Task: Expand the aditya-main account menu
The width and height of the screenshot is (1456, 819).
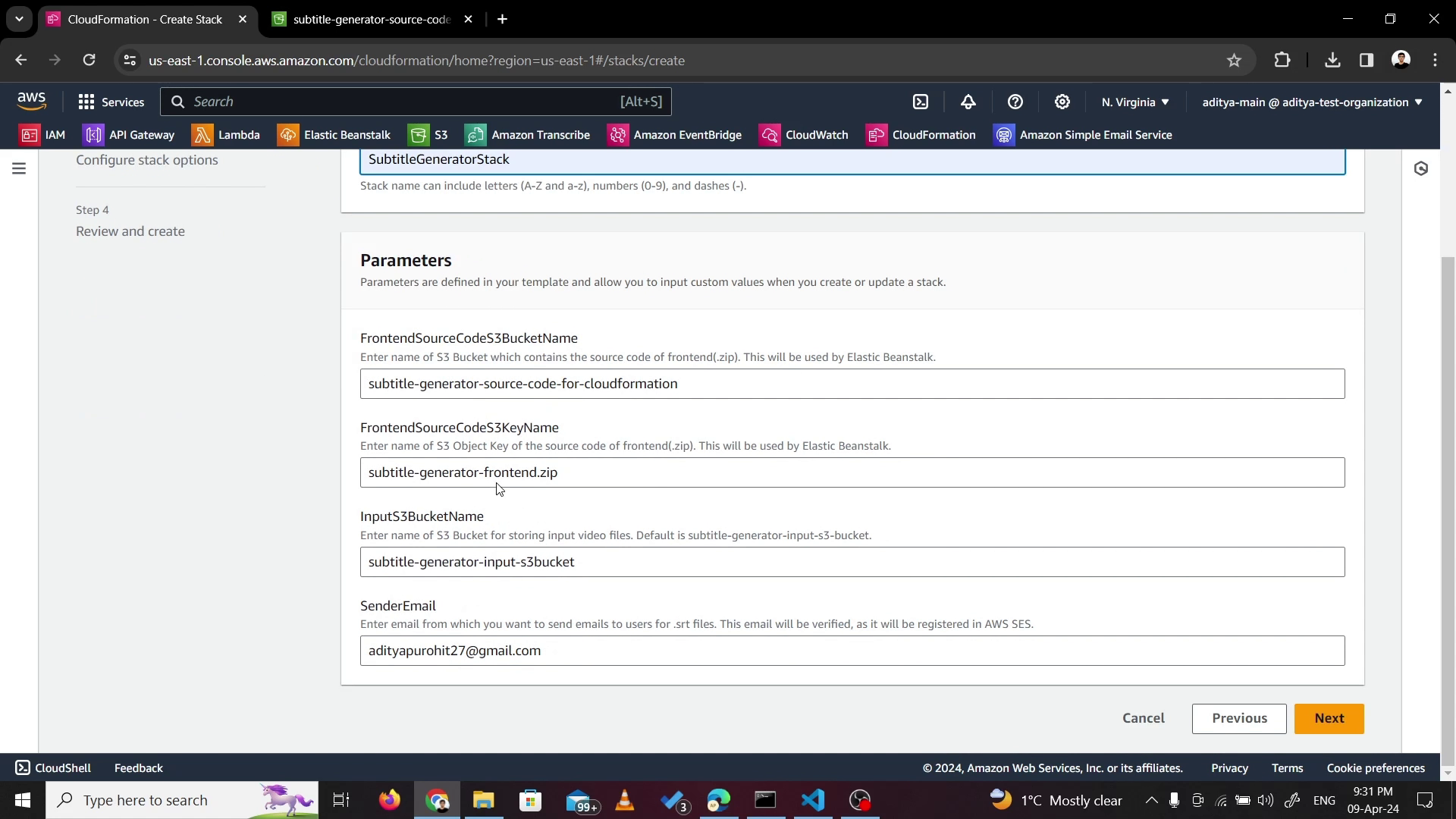Action: 1312,102
